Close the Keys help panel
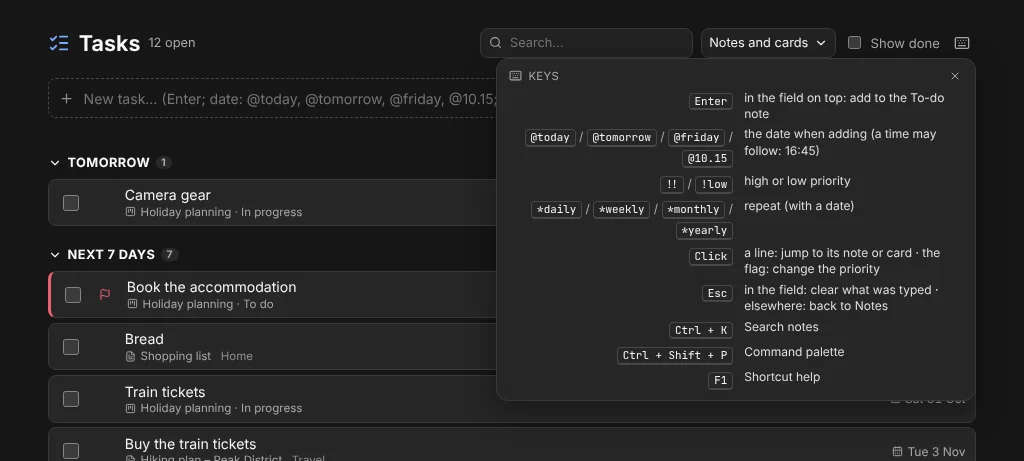This screenshot has width=1024, height=461. [955, 76]
